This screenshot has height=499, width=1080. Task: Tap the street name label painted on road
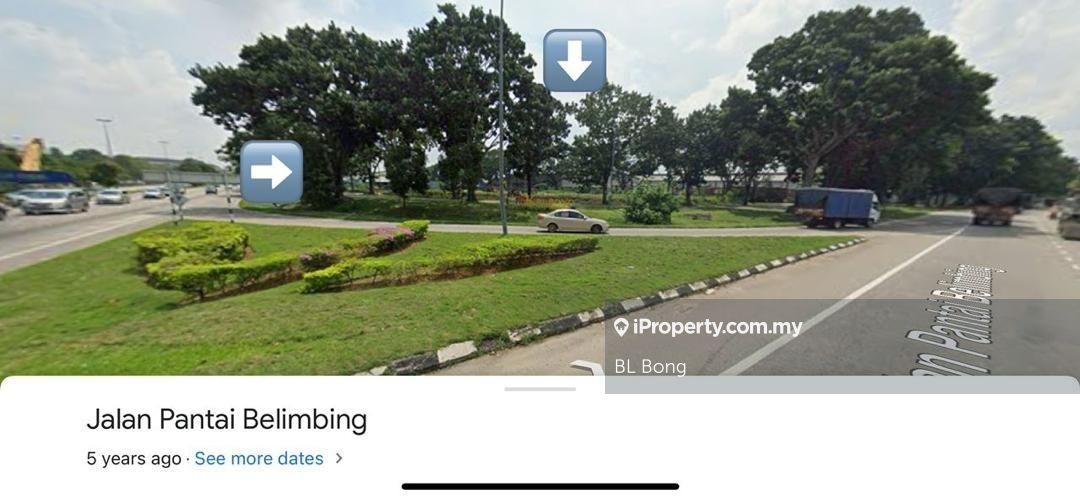click(x=957, y=320)
